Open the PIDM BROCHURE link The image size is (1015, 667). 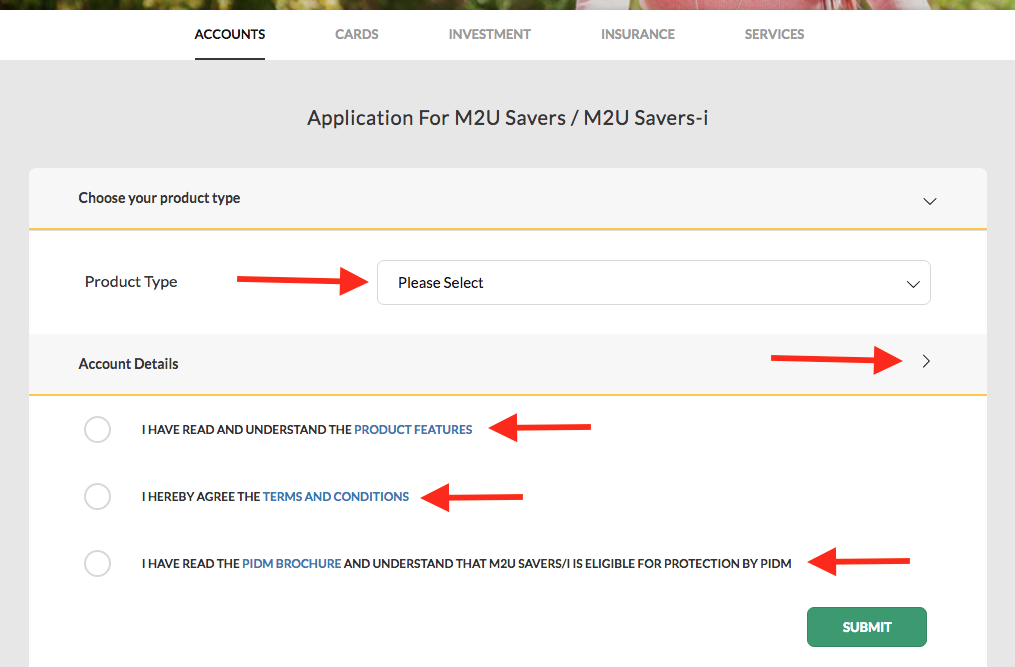291,563
